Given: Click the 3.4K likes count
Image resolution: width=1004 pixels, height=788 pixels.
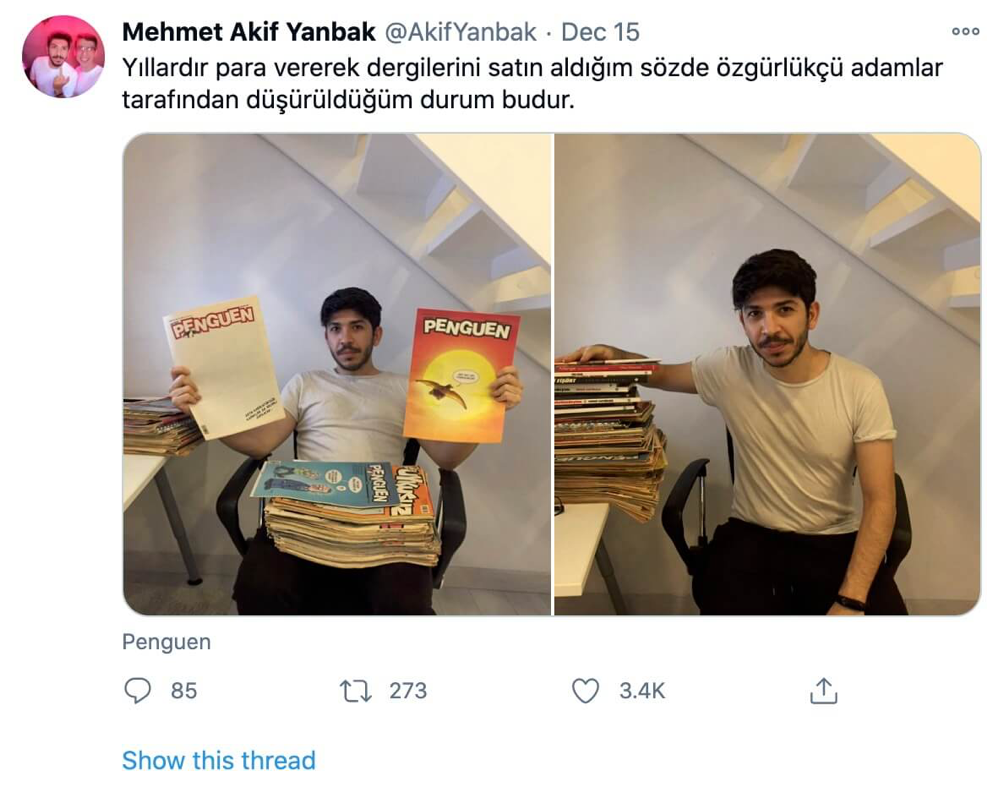Looking at the screenshot, I should click(x=642, y=691).
